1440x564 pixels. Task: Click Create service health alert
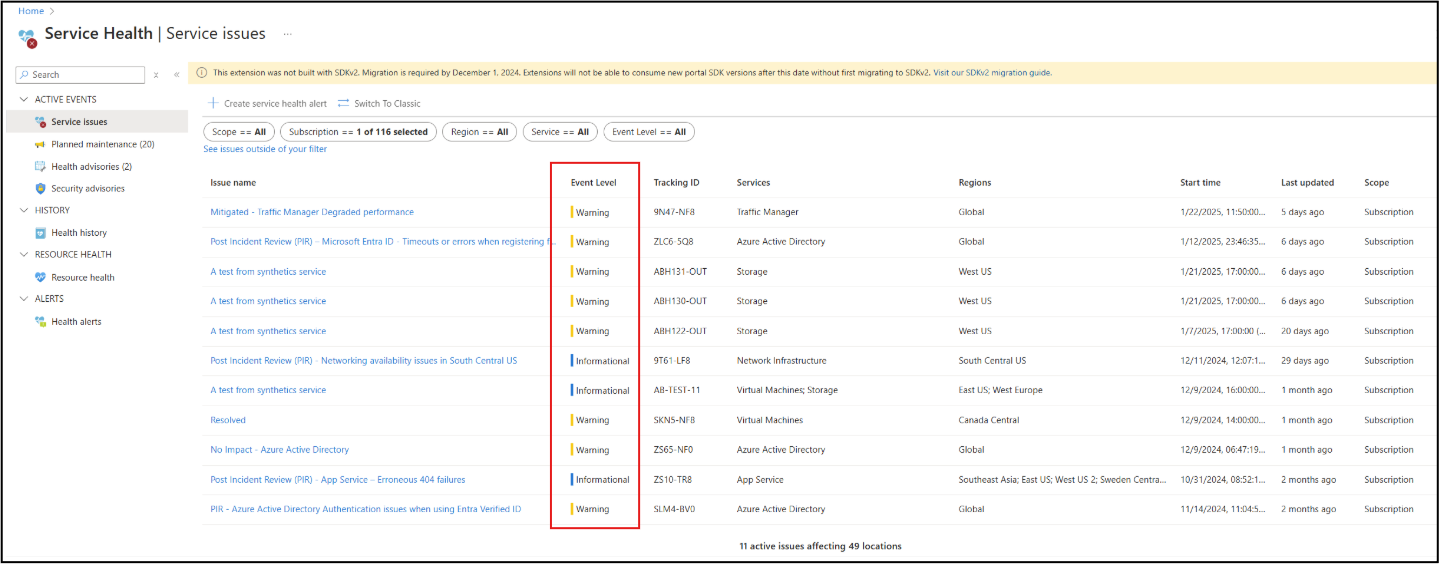click(267, 103)
